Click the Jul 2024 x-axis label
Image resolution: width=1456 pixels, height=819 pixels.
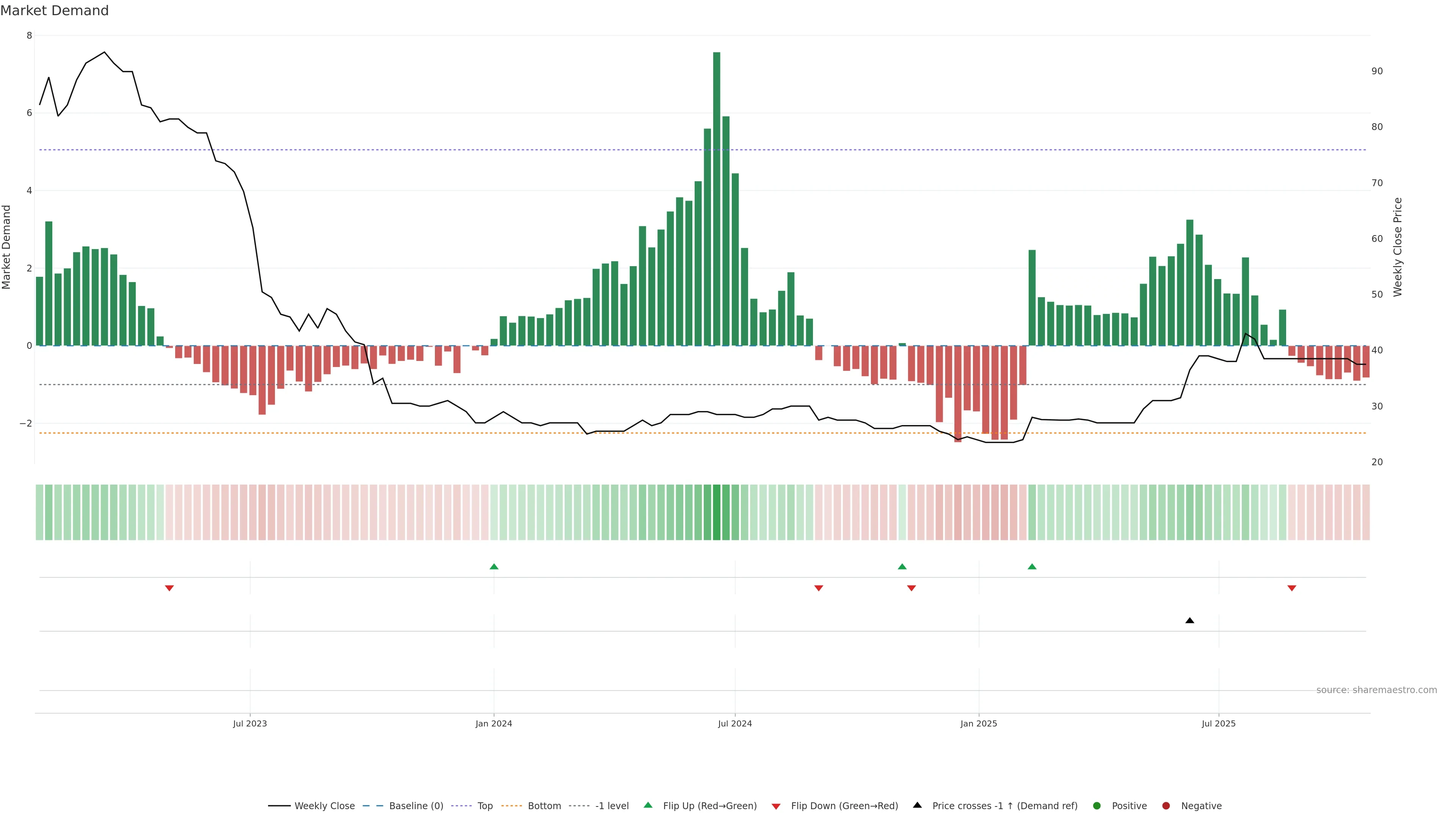[734, 723]
